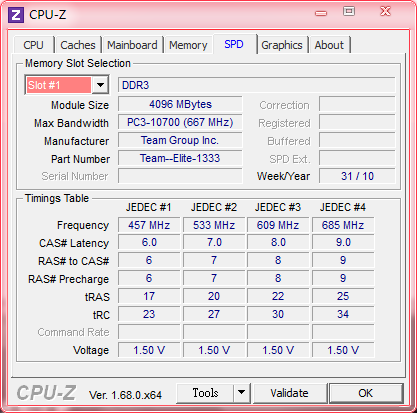Screen dimensions: 417x413
Task: Click the CAS# Latency 6.0 cell
Action: point(149,242)
